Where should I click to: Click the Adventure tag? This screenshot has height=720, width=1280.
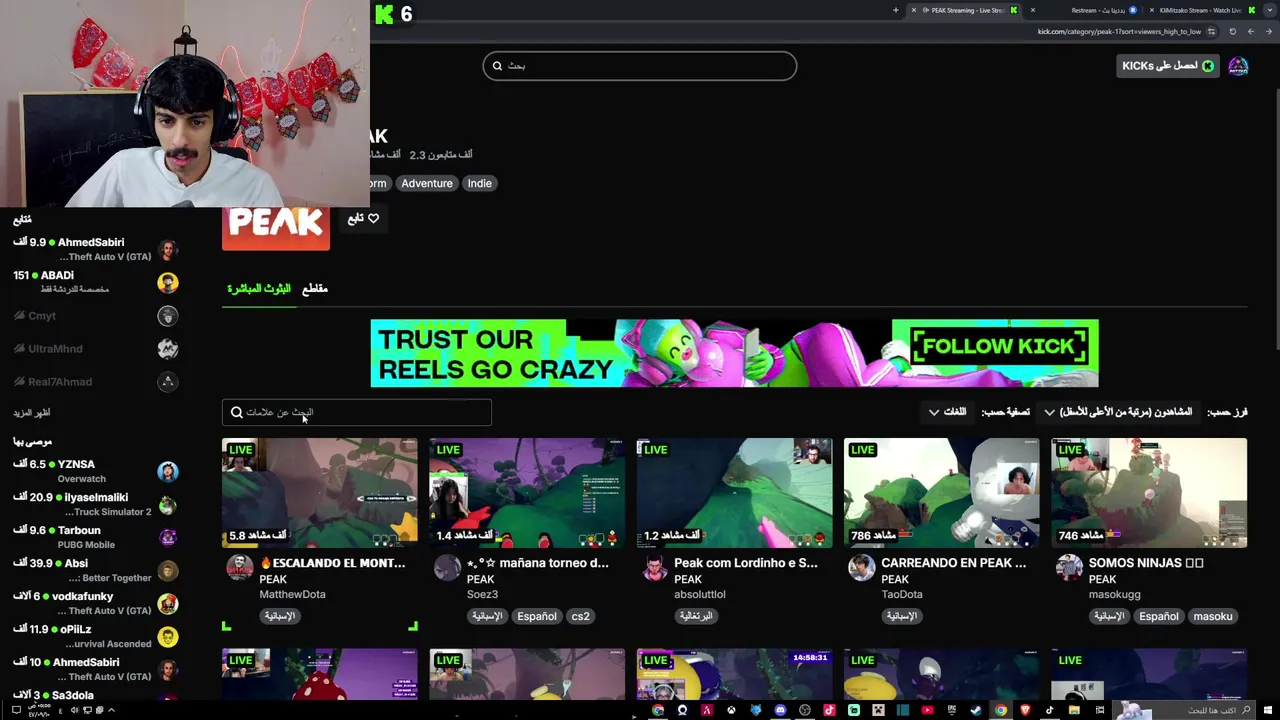[x=427, y=183]
